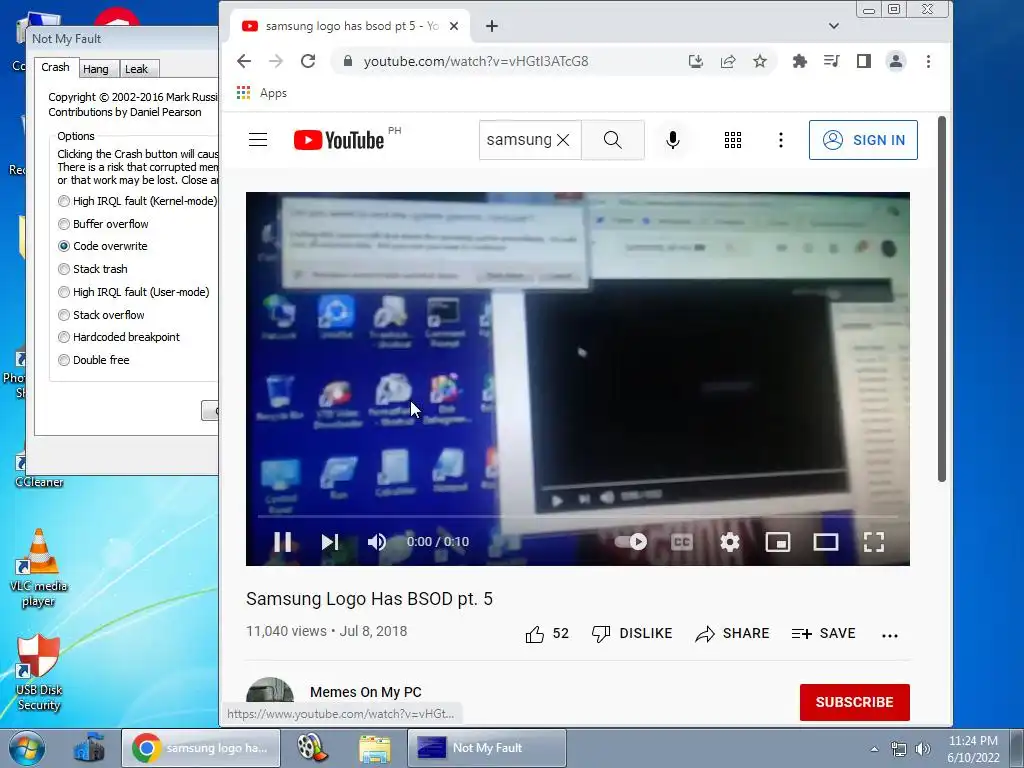Click the taskbar volume speaker icon

[x=922, y=749]
